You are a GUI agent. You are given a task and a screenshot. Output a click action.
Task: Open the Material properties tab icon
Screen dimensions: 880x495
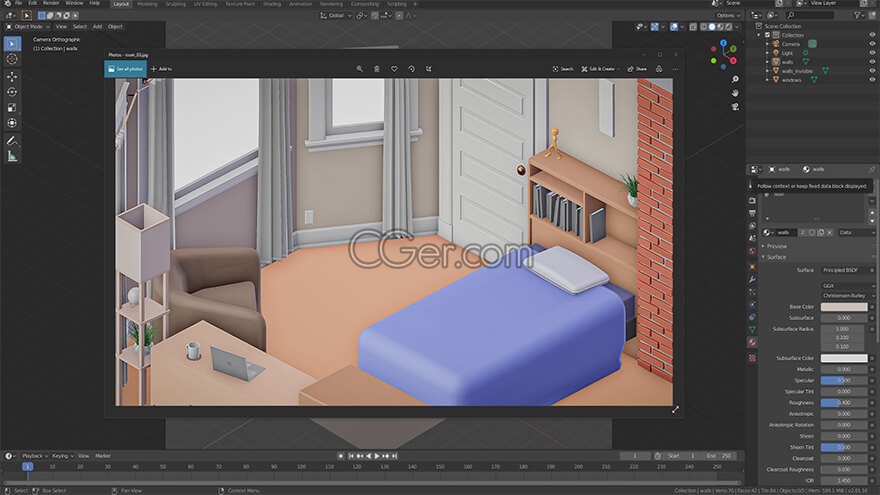752,342
